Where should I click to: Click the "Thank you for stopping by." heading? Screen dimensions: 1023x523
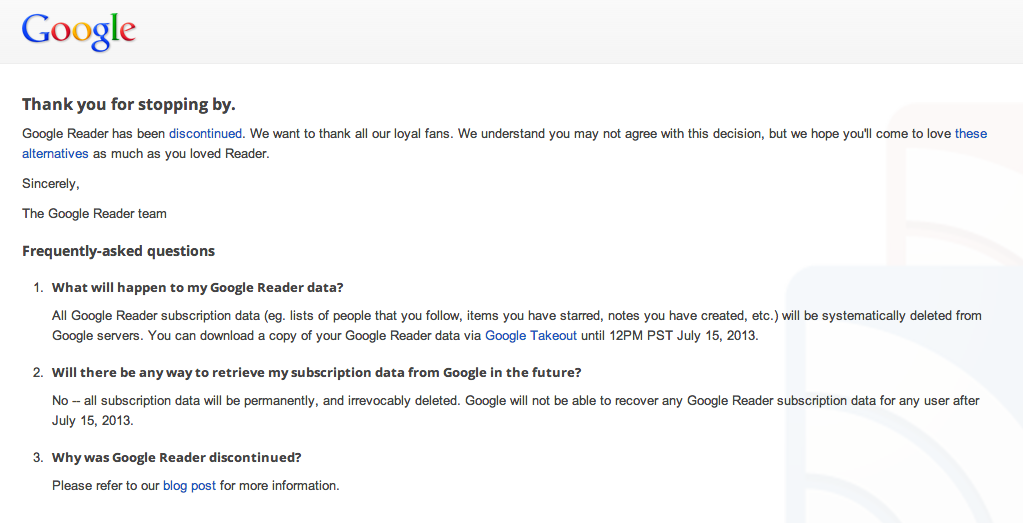(x=129, y=104)
